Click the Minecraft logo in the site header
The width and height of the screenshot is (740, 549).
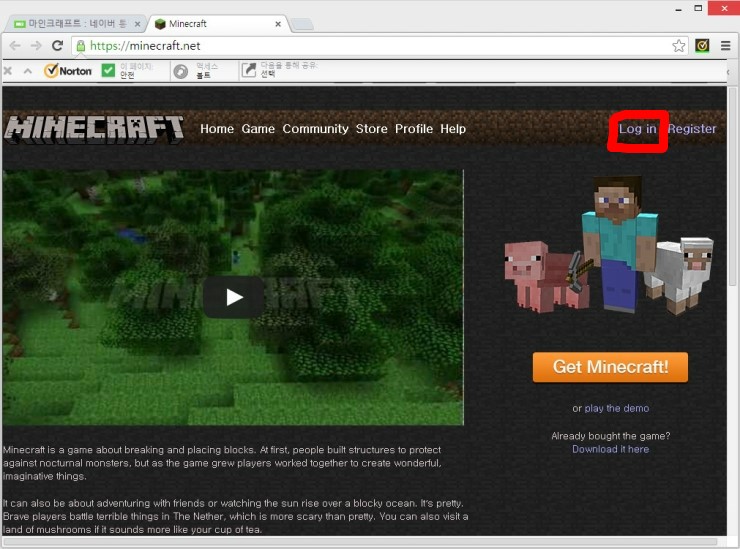click(x=94, y=129)
